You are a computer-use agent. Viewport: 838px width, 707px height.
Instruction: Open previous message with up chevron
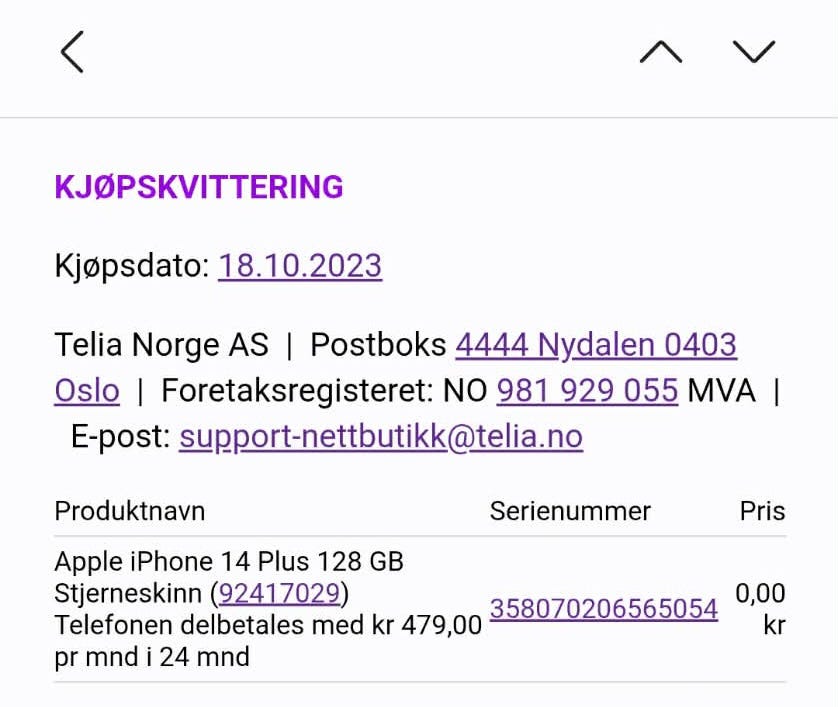661,52
